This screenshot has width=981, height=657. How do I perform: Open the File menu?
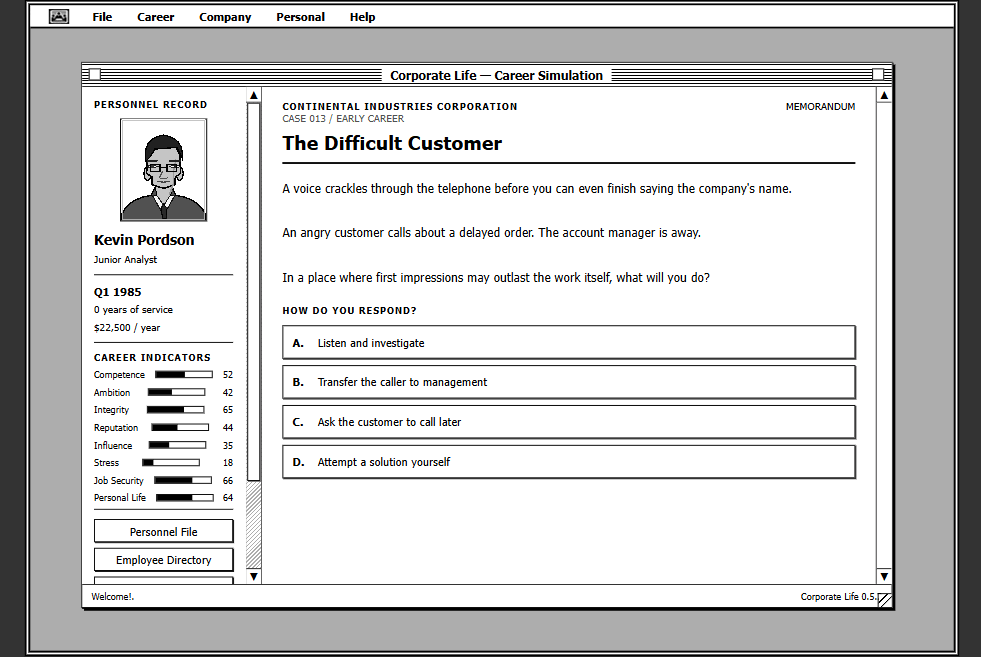point(102,17)
